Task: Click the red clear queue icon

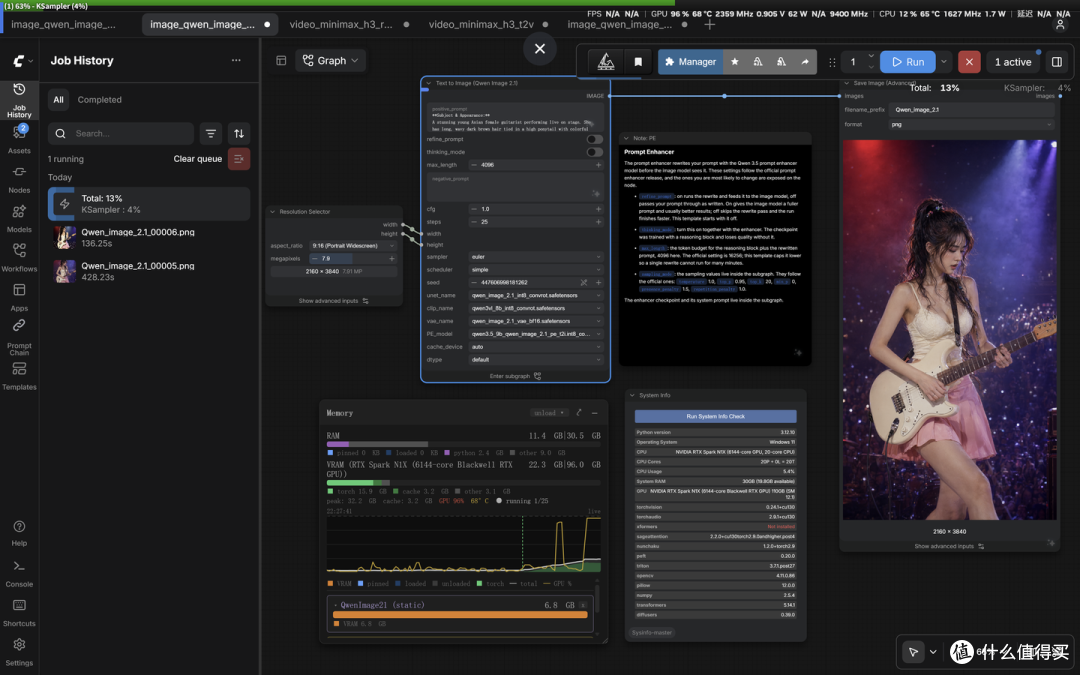Action: 239,159
